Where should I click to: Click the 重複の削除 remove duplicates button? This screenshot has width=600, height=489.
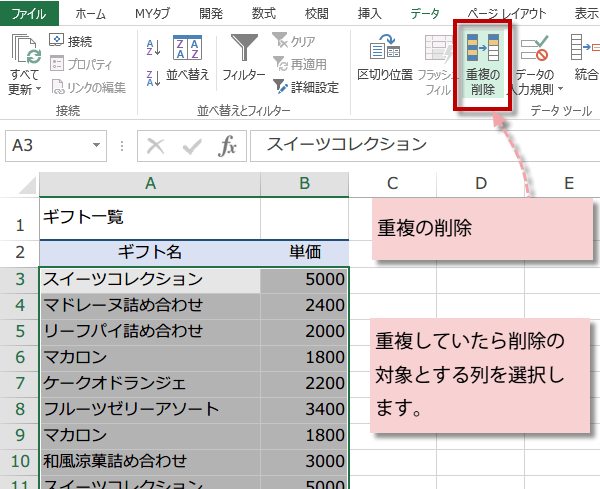click(x=483, y=65)
